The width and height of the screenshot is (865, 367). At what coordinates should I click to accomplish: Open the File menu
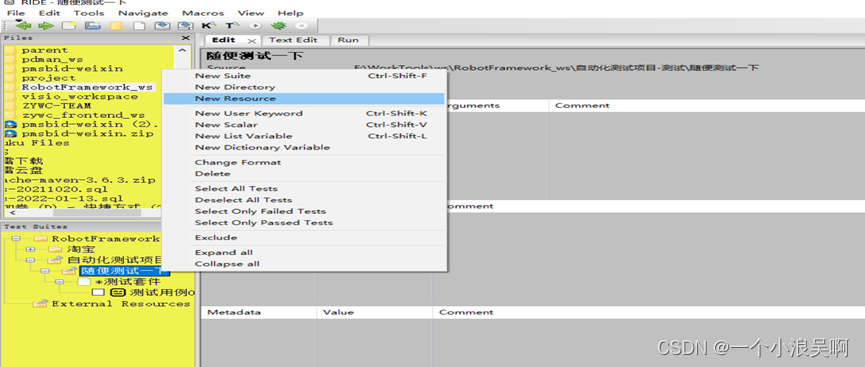(16, 13)
